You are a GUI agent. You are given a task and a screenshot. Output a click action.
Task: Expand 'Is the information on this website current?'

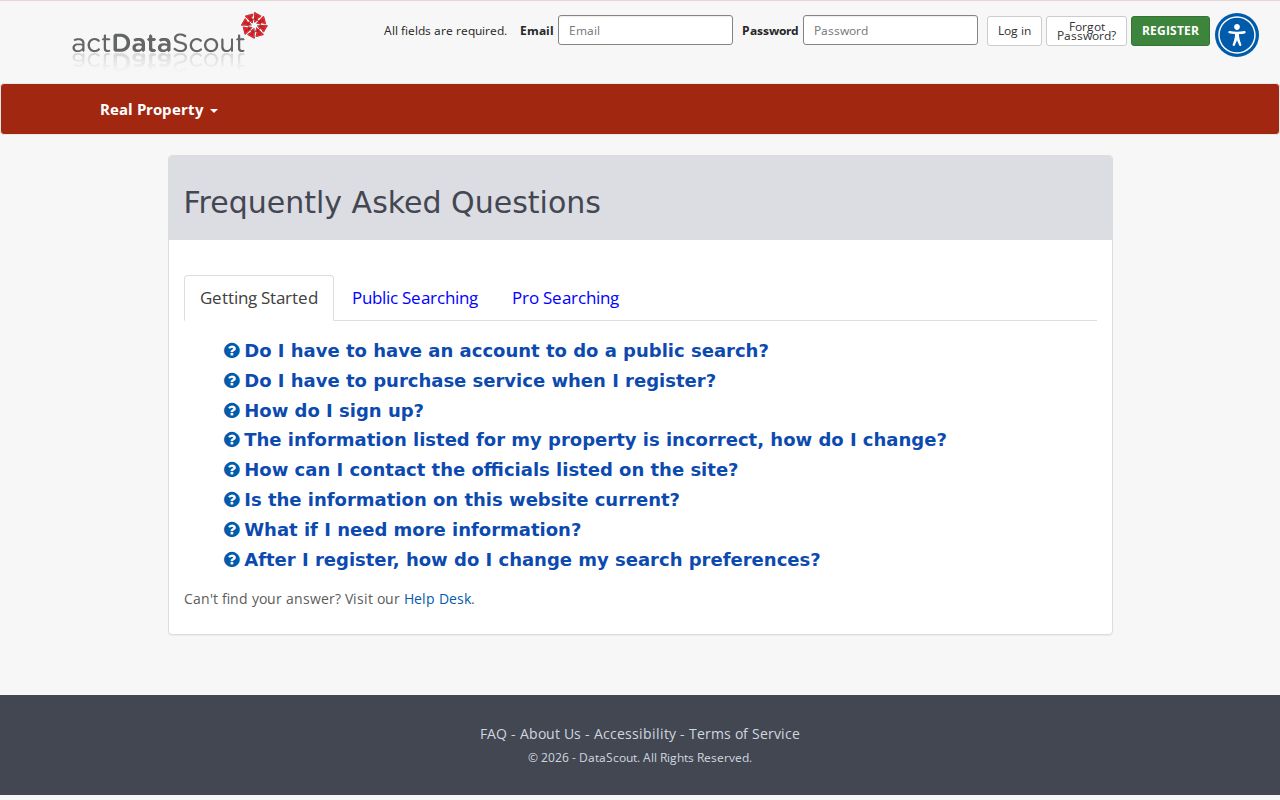point(462,500)
